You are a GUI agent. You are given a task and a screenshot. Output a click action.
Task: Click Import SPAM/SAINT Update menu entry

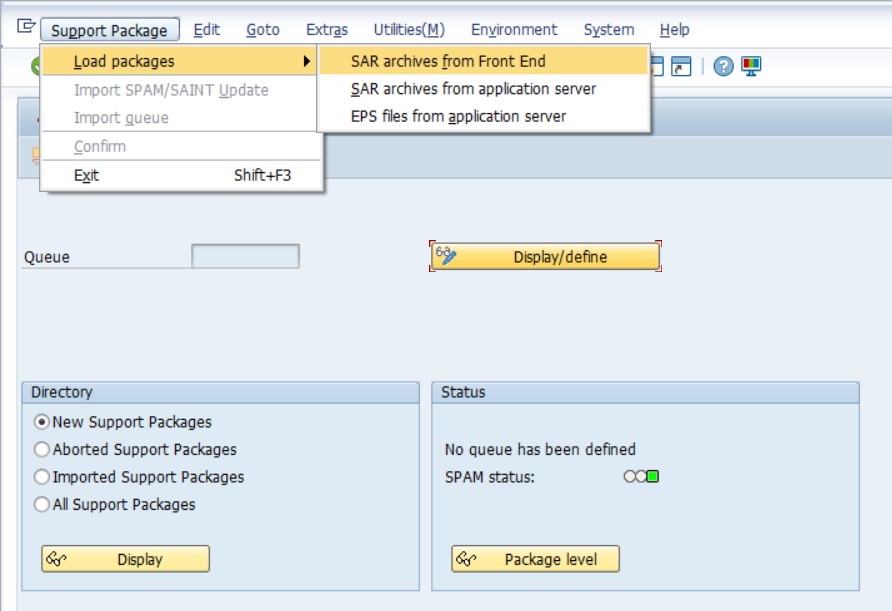click(179, 90)
